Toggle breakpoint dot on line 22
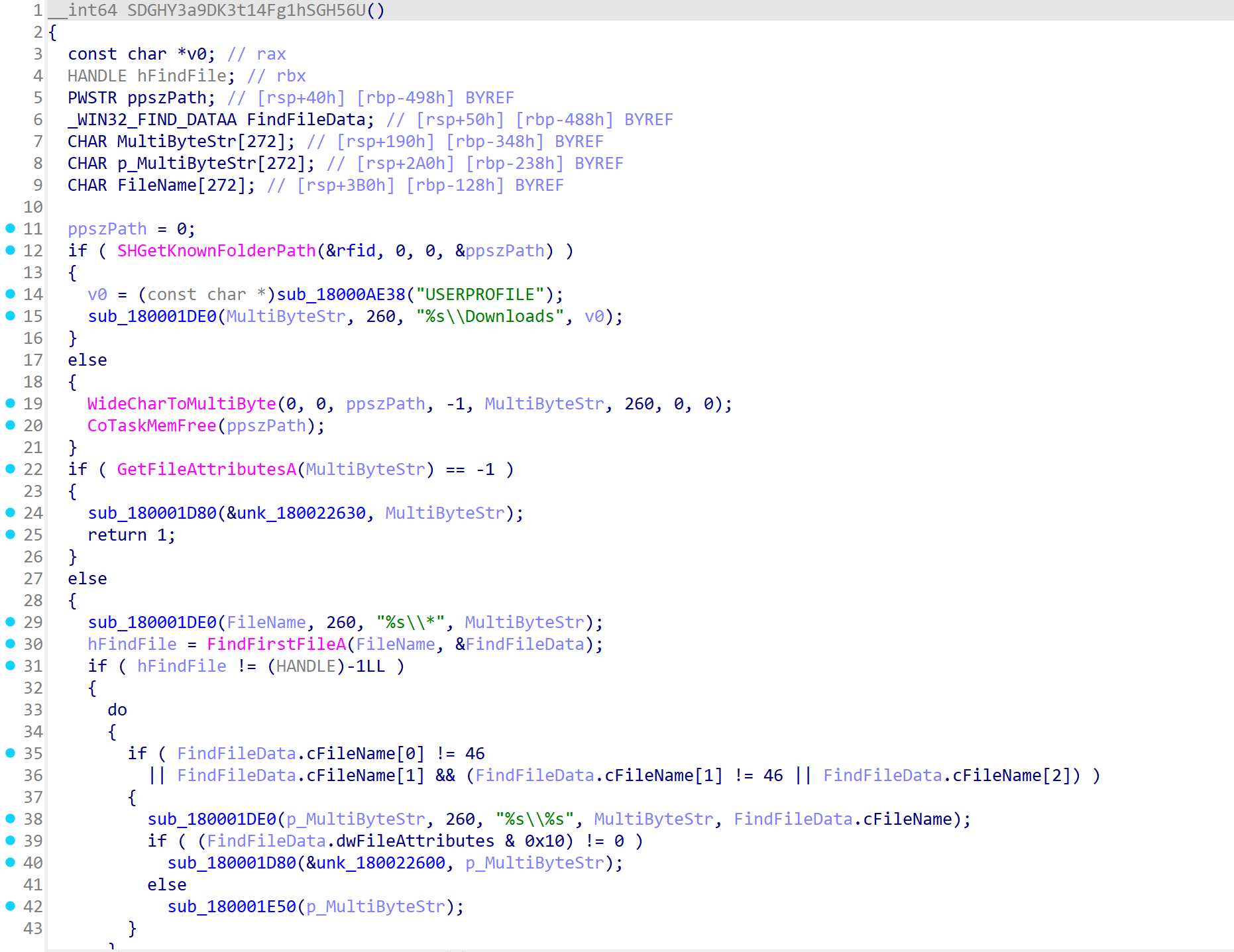Screen dimensions: 1234x952 10,469
